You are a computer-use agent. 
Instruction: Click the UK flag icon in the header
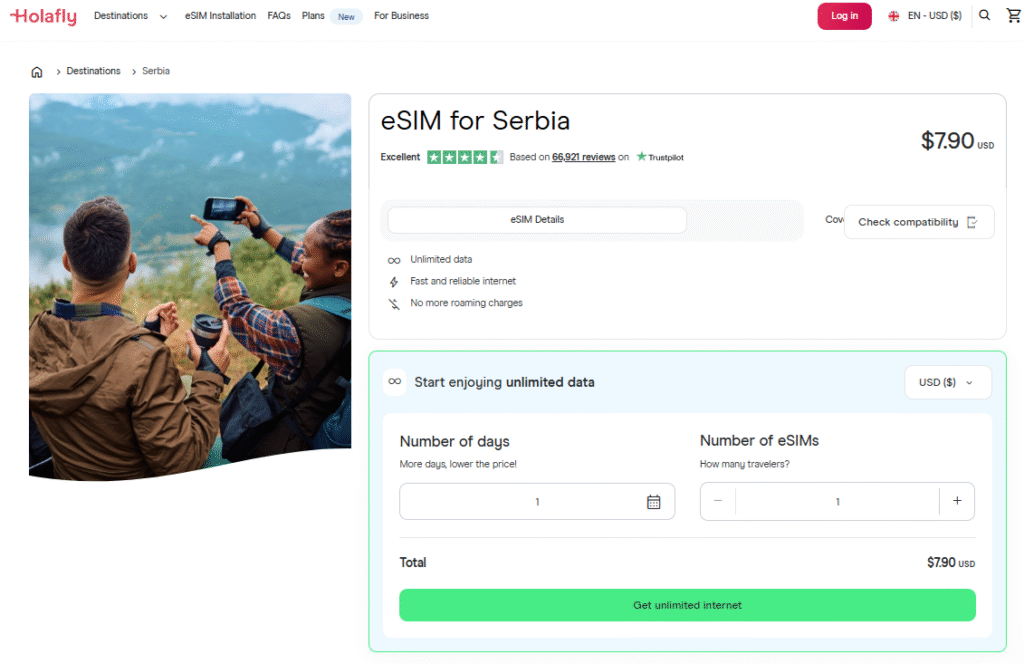point(893,15)
